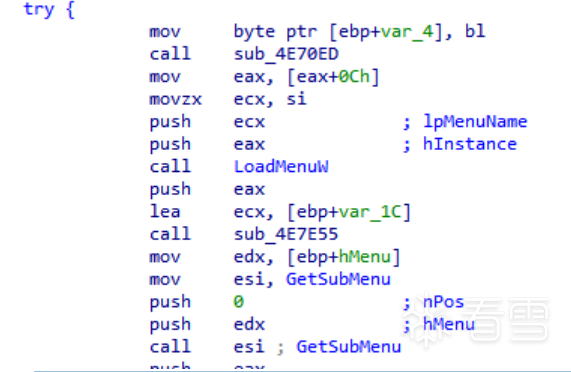Click the 'movzx' mnemonic
This screenshot has width=571, height=372.
pyautogui.click(x=176, y=99)
